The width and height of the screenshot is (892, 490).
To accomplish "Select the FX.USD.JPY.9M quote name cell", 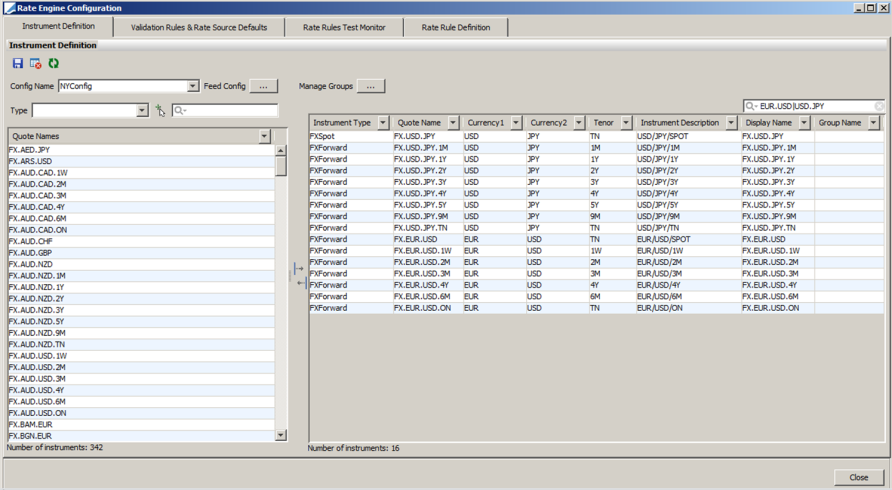I will pos(427,216).
